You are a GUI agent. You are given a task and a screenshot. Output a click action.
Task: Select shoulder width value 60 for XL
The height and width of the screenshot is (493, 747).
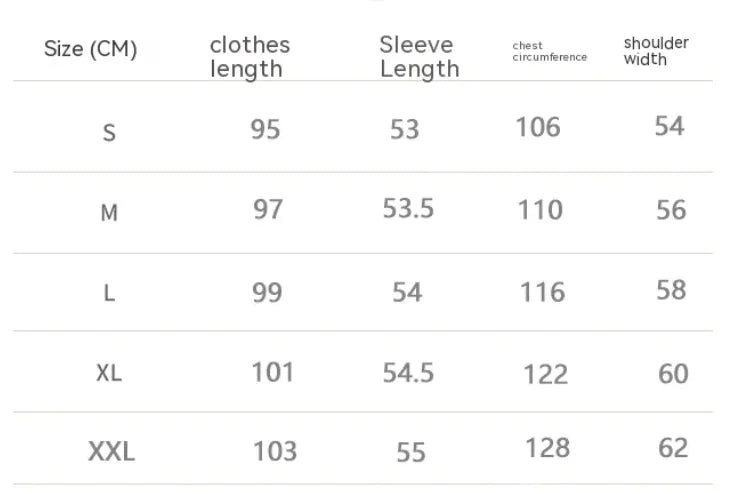(673, 373)
